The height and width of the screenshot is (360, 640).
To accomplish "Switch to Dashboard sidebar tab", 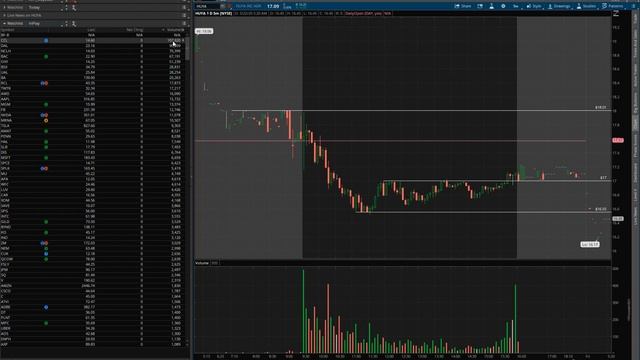I will (636, 173).
